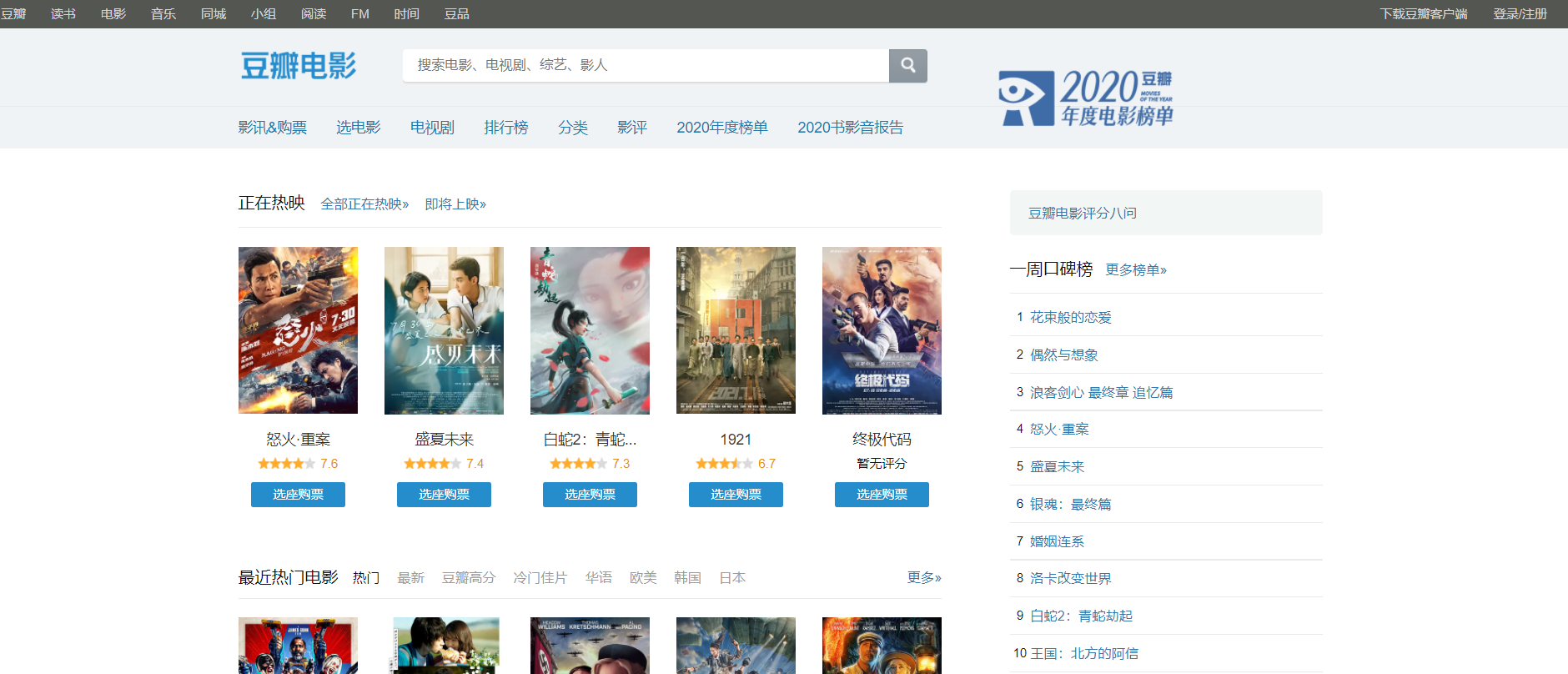Click 选座购票 for 终极代码

(882, 495)
